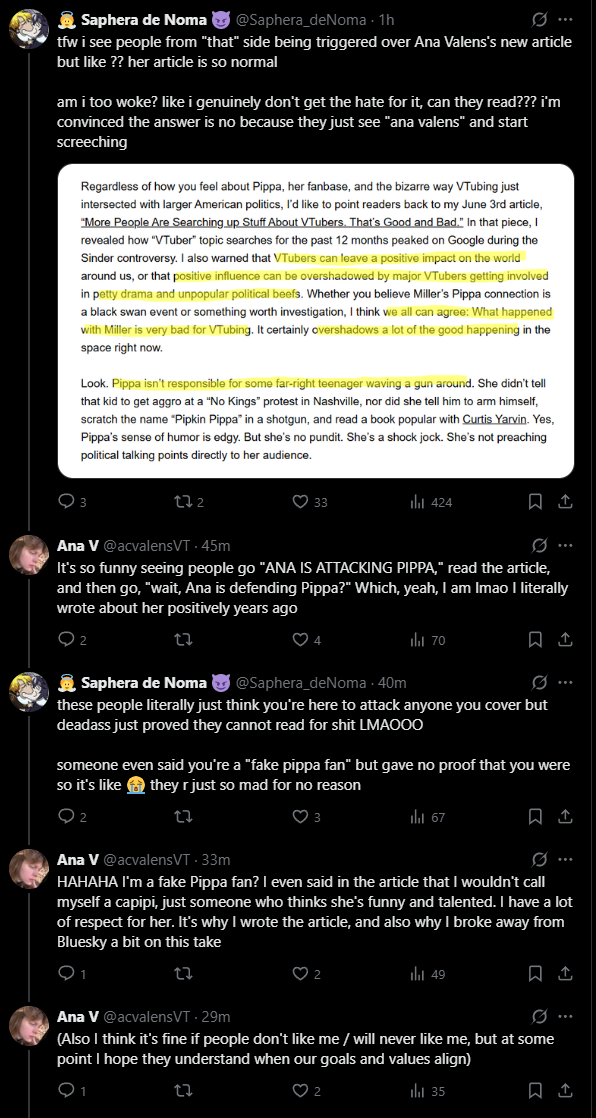Open the 40m timestamp on Saphera's reply

click(392, 683)
